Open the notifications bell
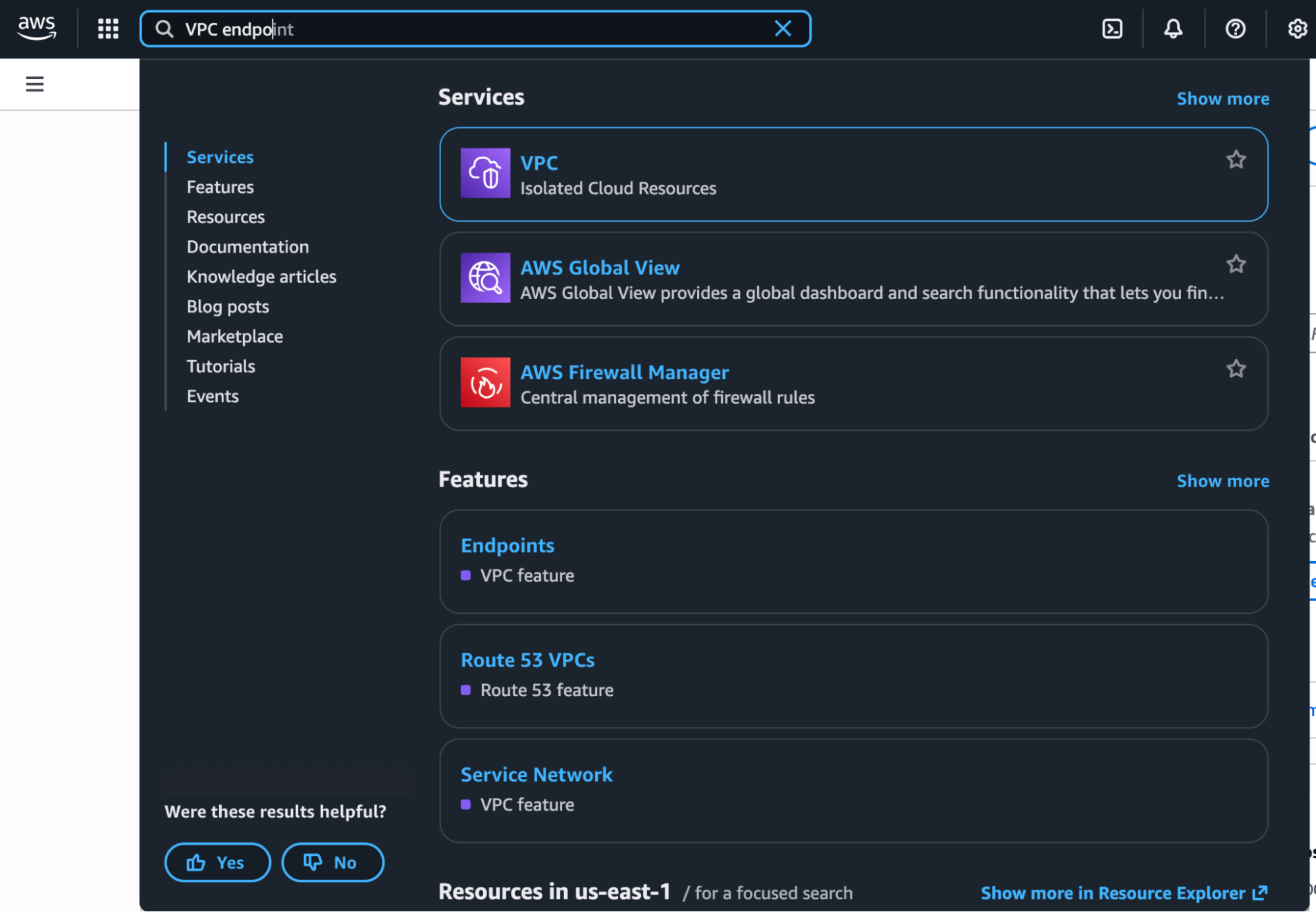Viewport: 1316px width, 912px height. [x=1173, y=28]
